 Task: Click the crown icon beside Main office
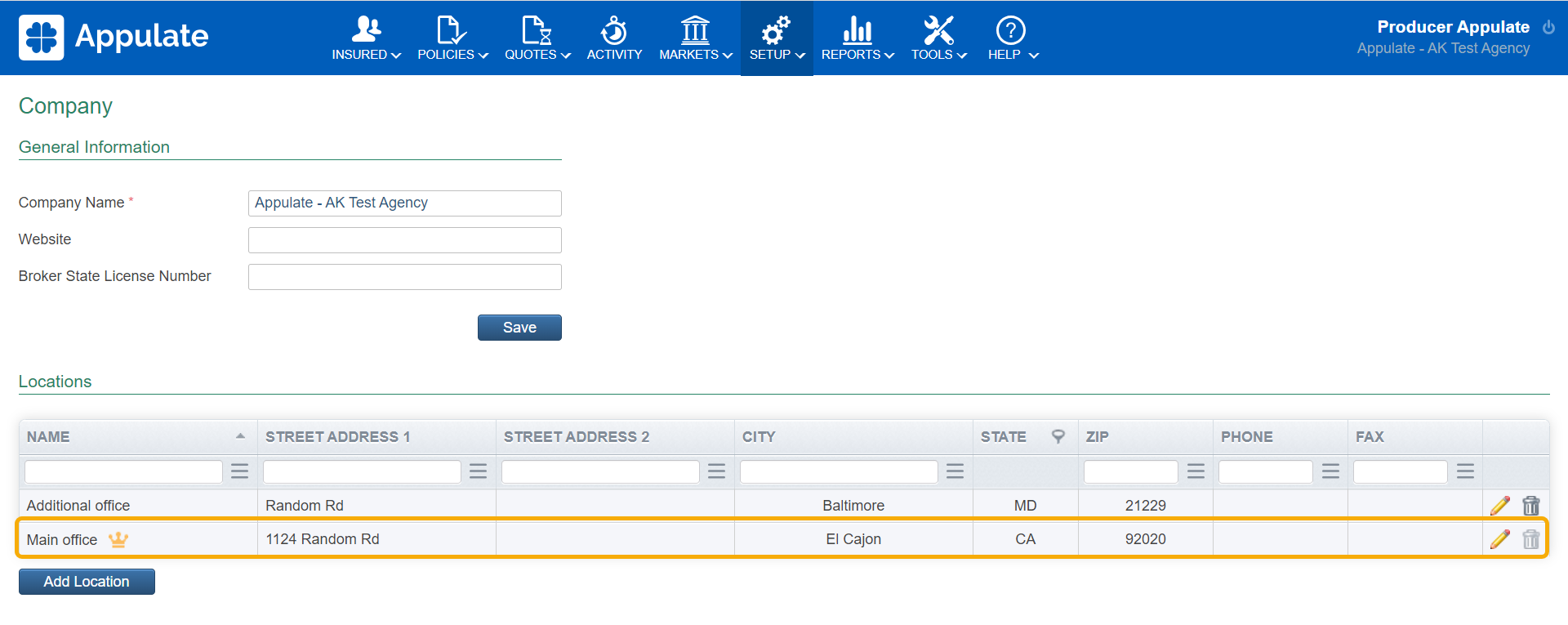point(118,539)
